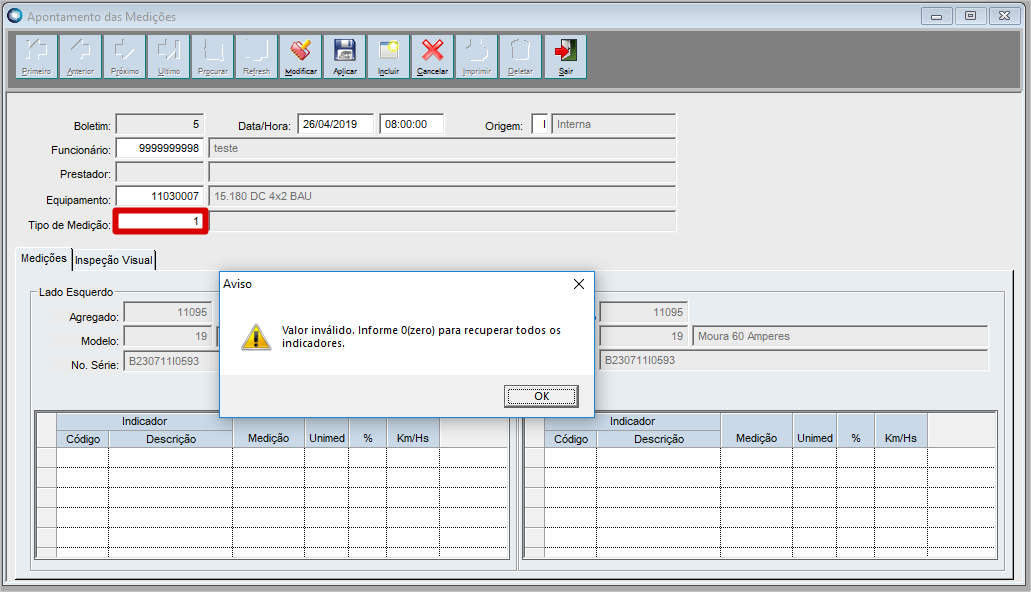This screenshot has width=1031, height=592.
Task: Exit the form with Sair icon
Action: 566,56
